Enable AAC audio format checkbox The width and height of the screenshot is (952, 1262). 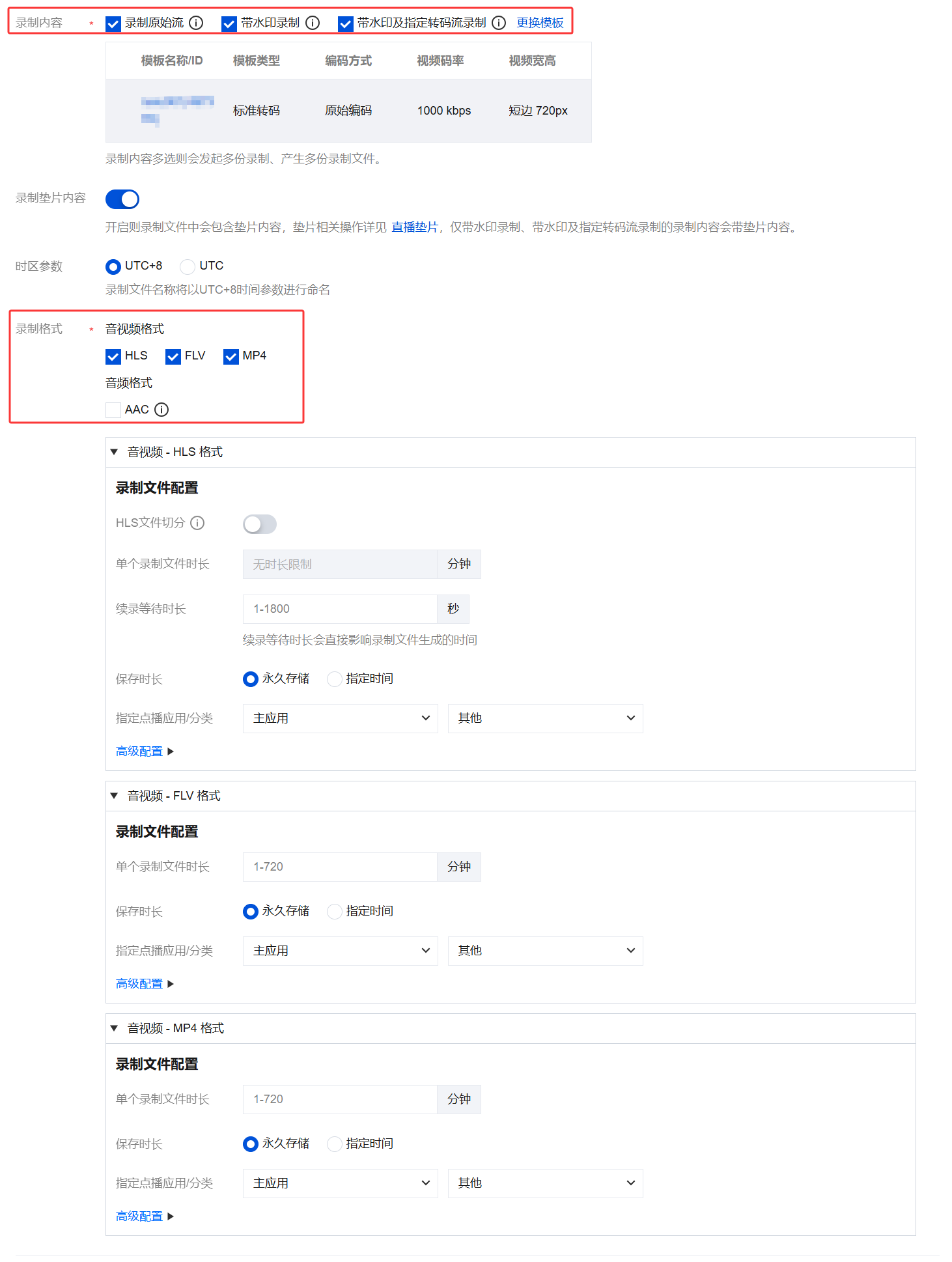coord(113,410)
